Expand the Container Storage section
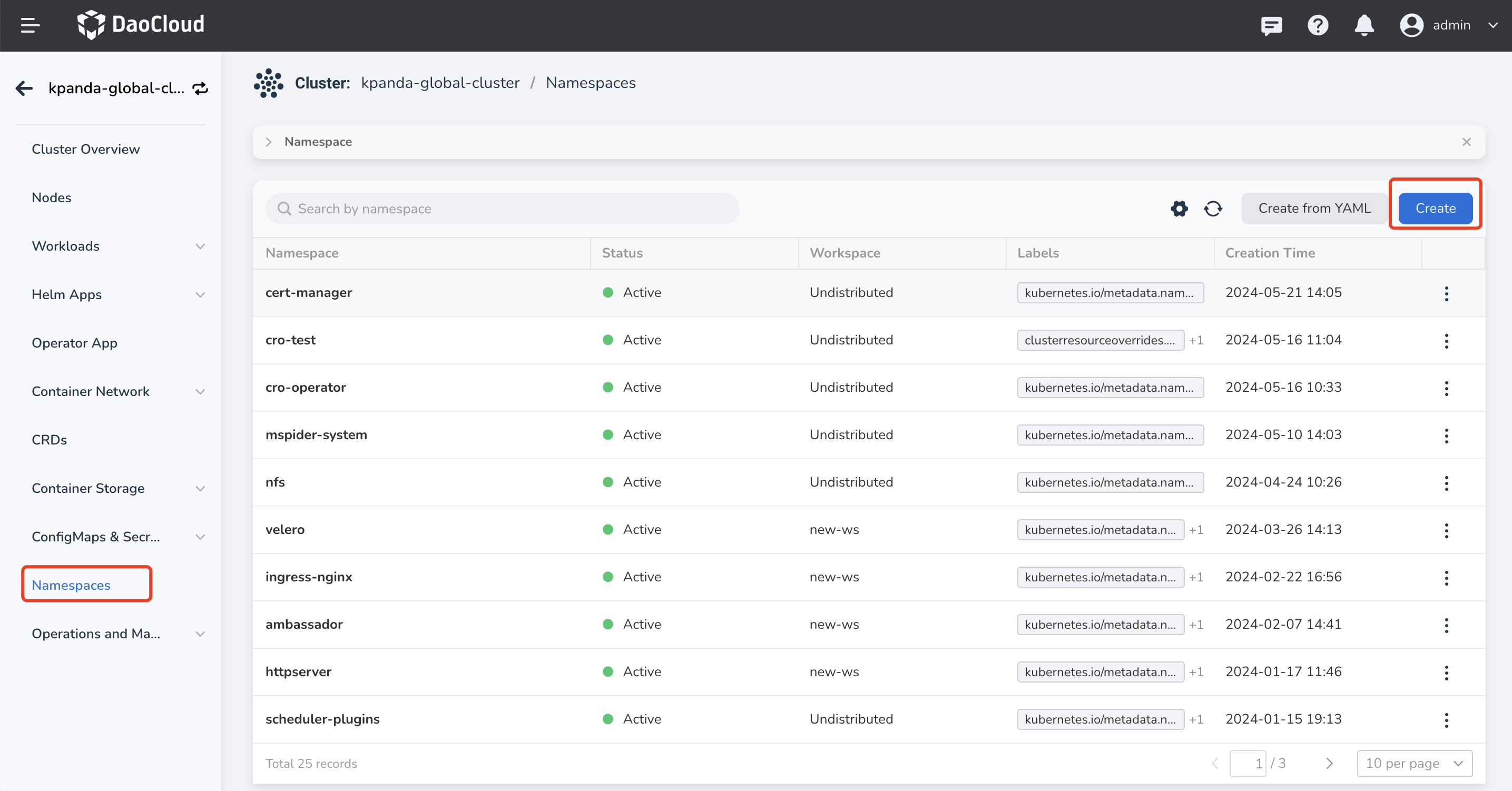Image resolution: width=1512 pixels, height=791 pixels. tap(200, 489)
